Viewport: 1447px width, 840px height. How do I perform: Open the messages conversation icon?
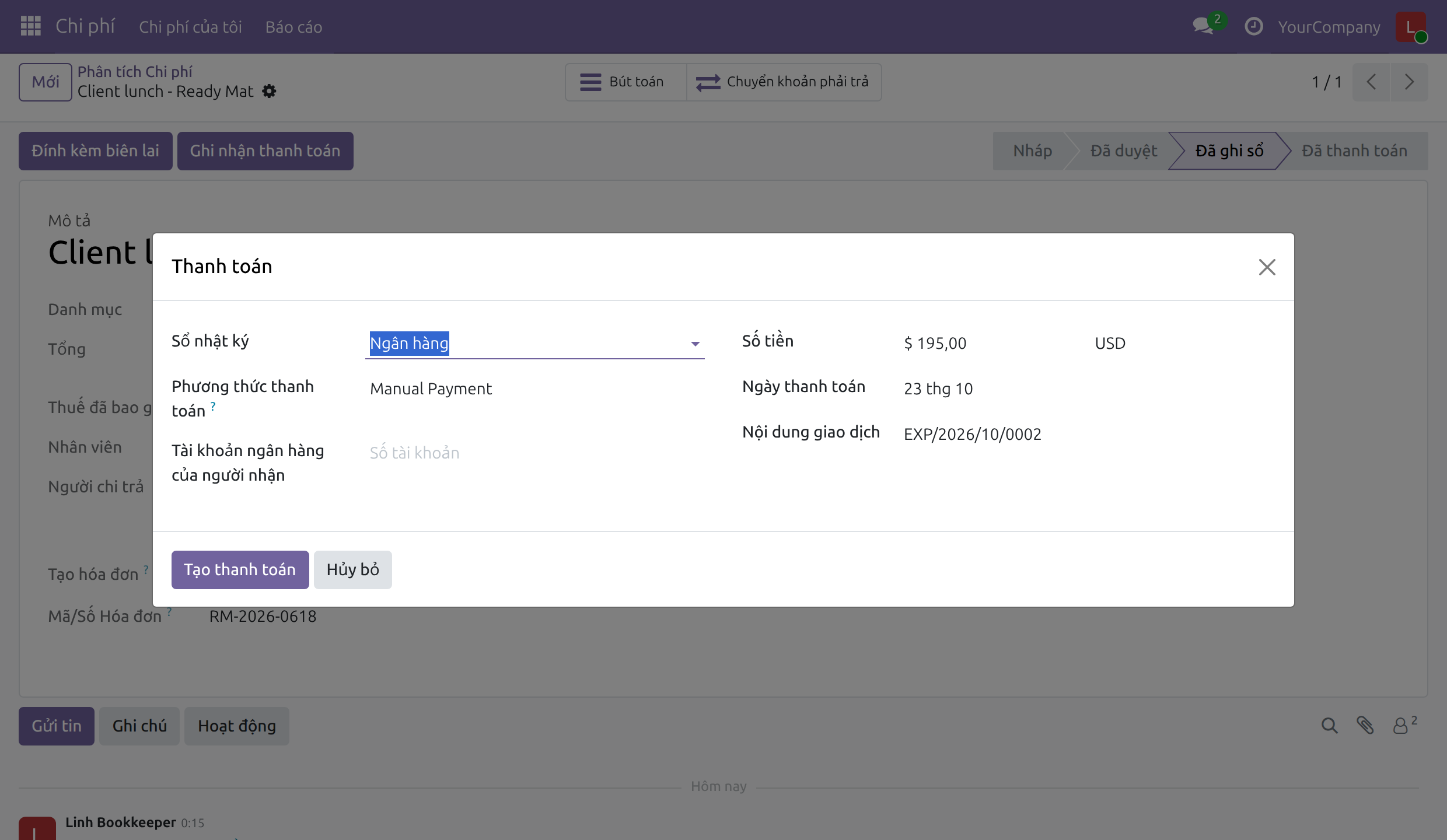(x=1204, y=26)
